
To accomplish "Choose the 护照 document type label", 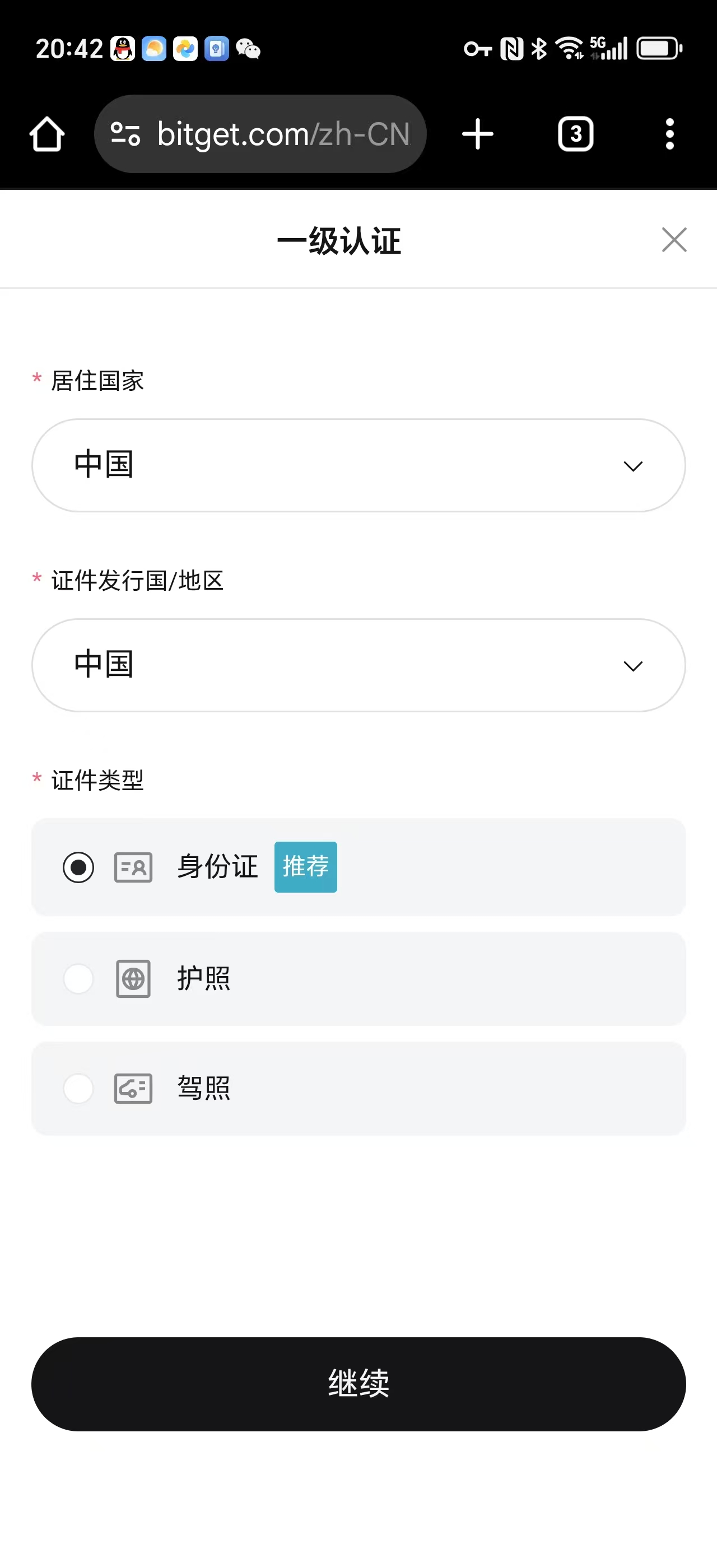I will pyautogui.click(x=204, y=979).
